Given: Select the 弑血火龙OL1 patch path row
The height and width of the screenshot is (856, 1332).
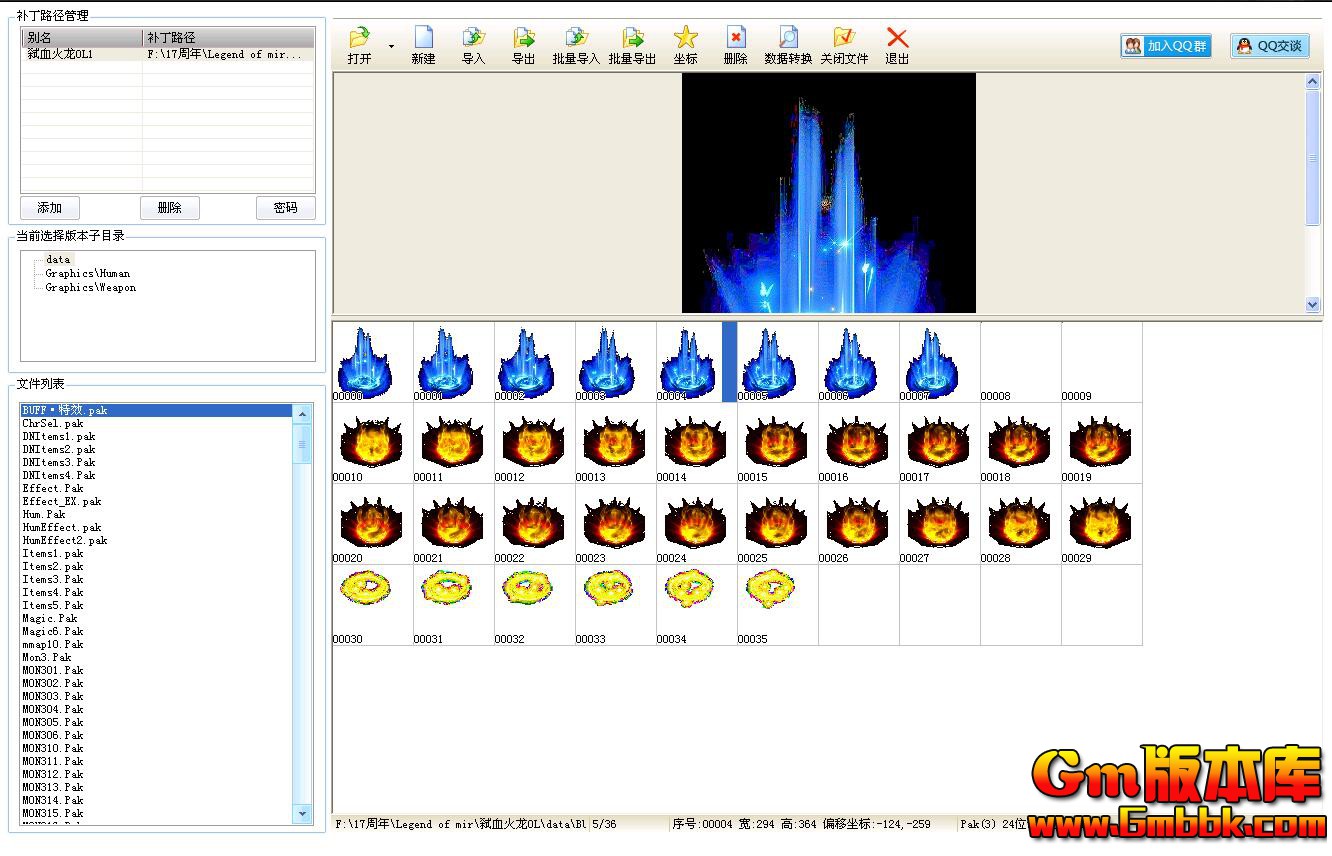Looking at the screenshot, I should tap(168, 55).
